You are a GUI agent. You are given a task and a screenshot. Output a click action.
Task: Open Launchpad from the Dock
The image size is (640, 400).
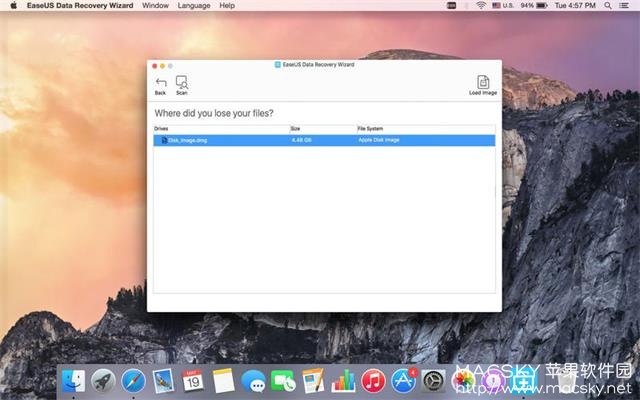pos(103,381)
